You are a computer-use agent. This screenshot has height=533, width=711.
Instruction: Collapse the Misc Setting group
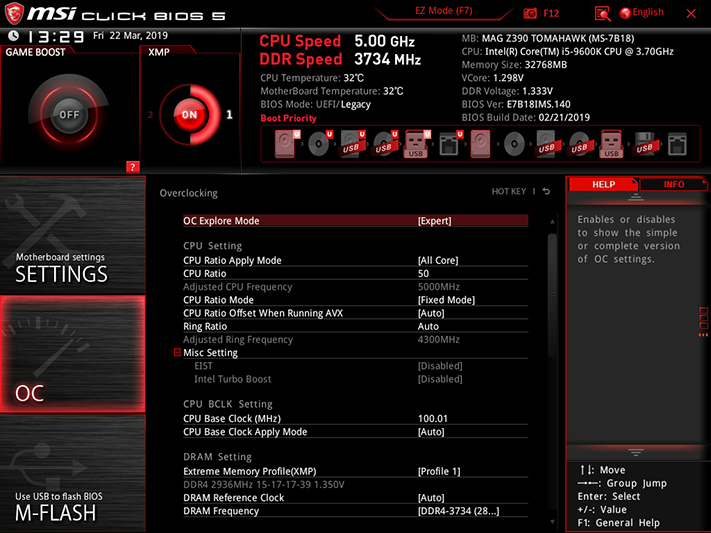[x=177, y=352]
